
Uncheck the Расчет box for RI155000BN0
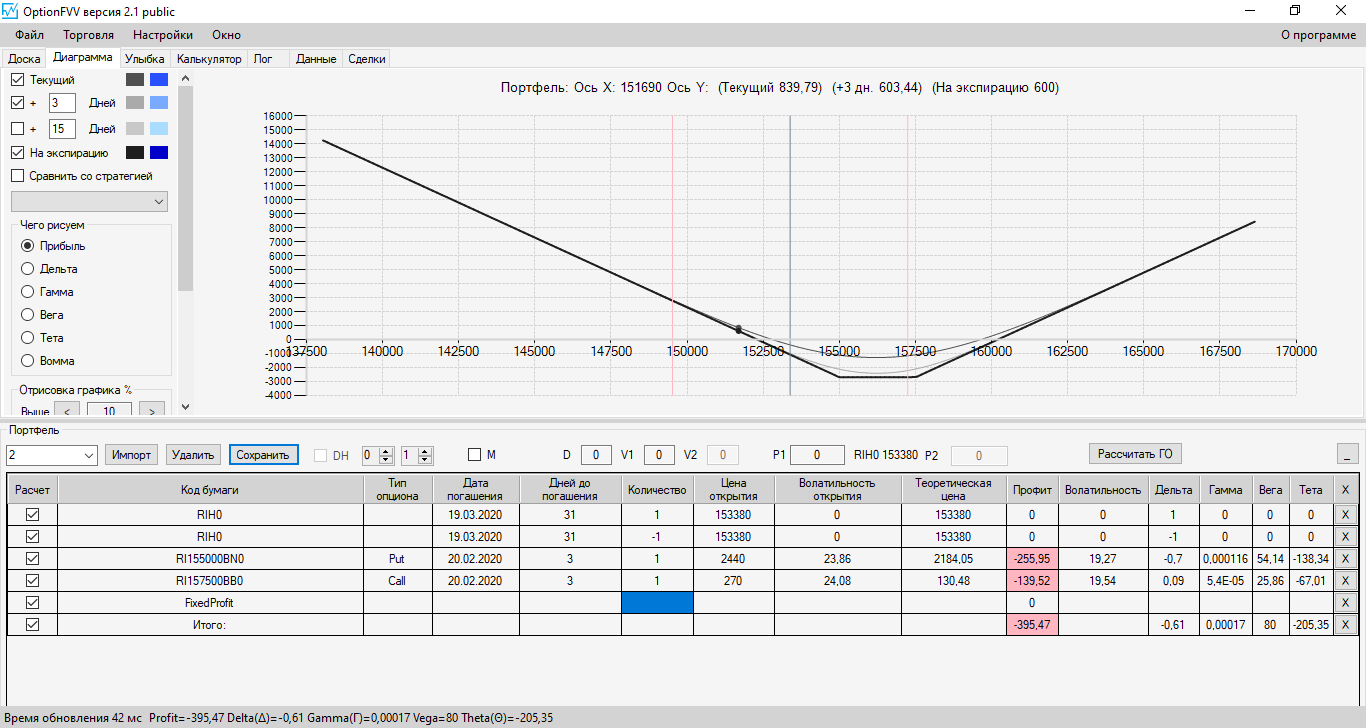(x=33, y=559)
